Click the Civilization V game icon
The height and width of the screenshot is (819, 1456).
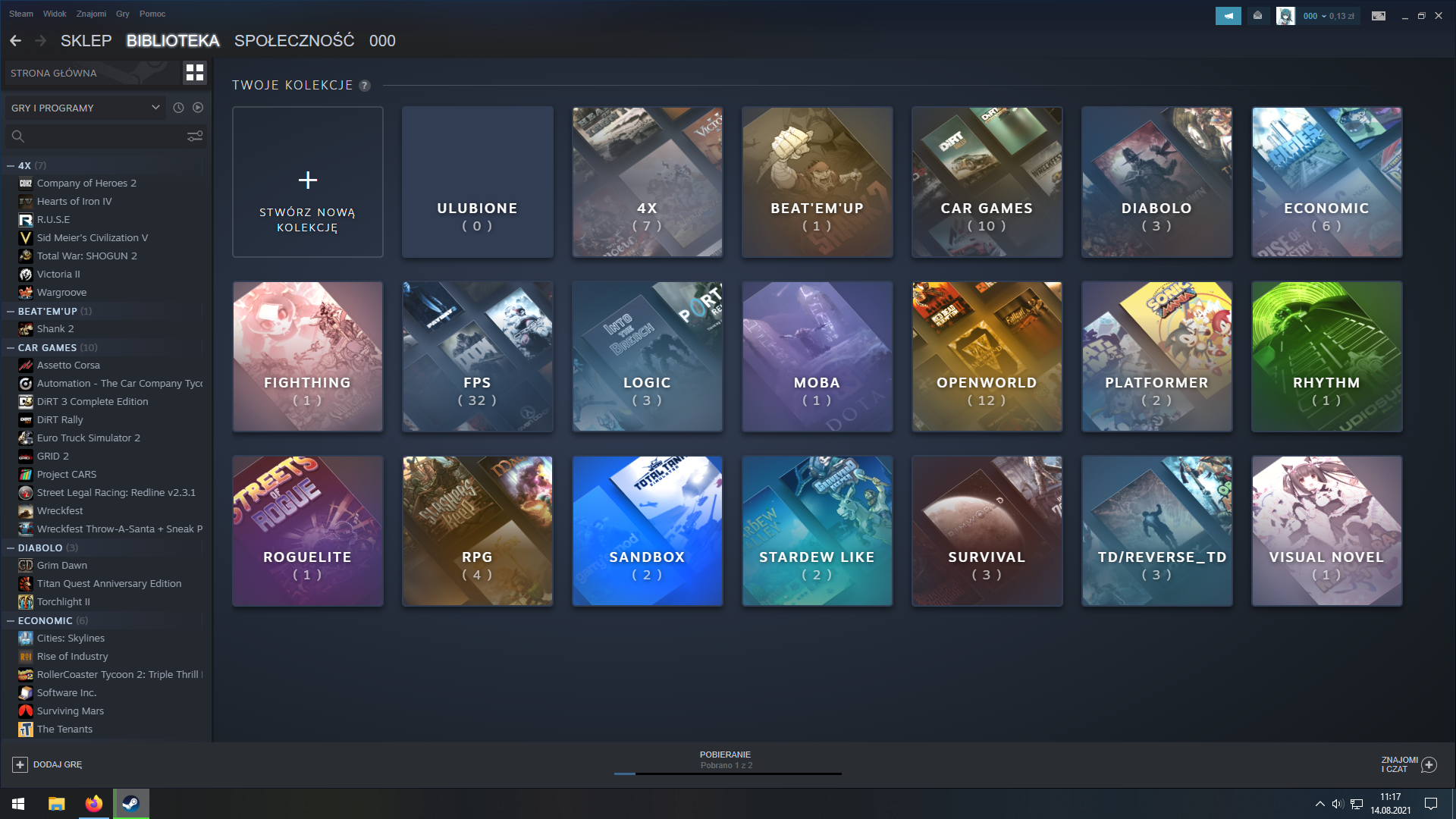[x=26, y=238]
